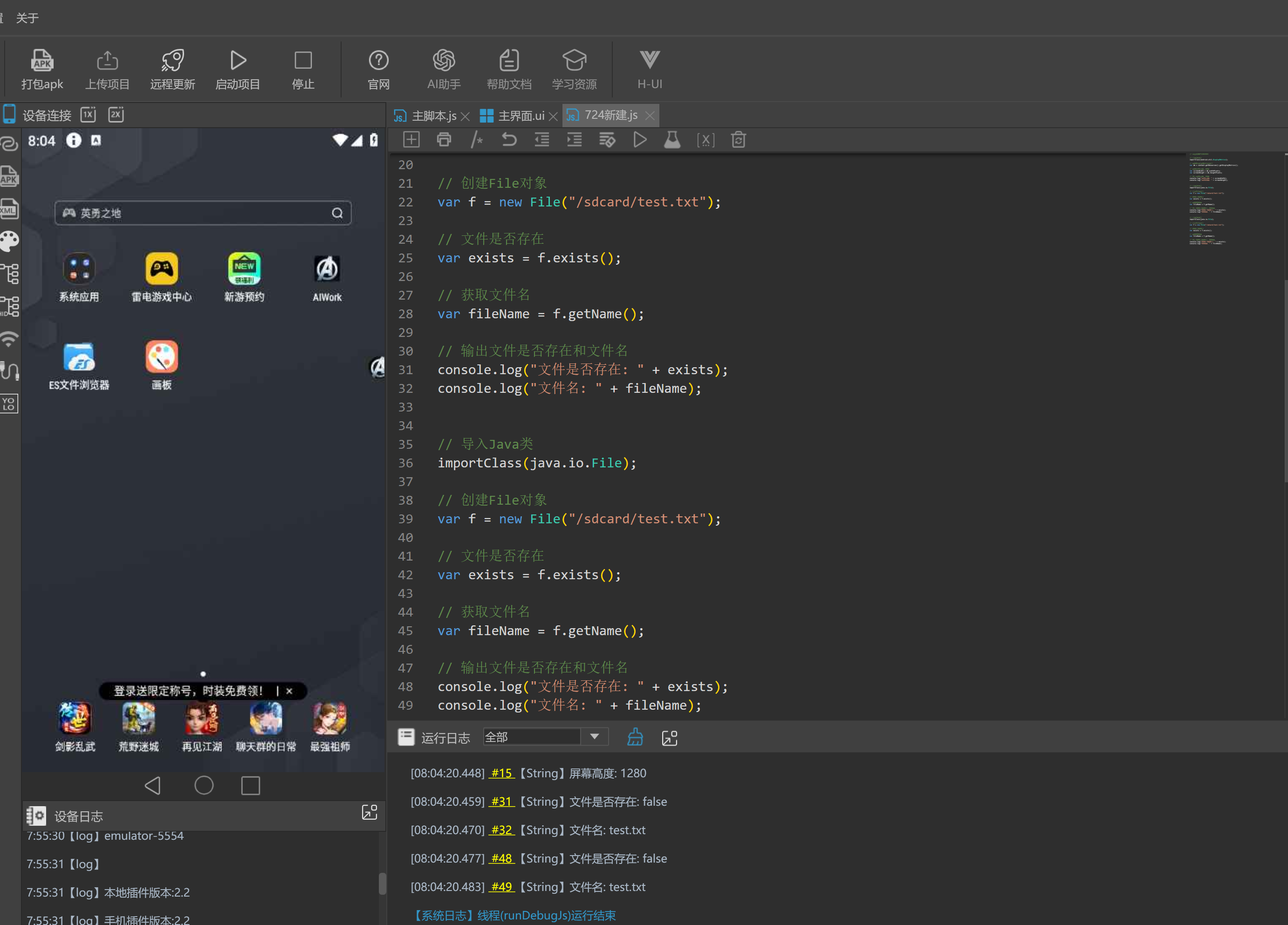1288x925 pixels.
Task: Click the link chain sidebar icon
Action: pos(10,143)
